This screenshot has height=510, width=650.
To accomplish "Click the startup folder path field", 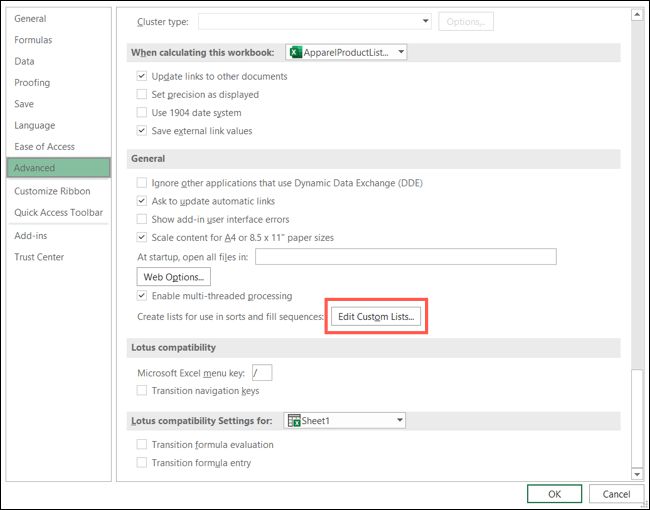I will point(405,257).
